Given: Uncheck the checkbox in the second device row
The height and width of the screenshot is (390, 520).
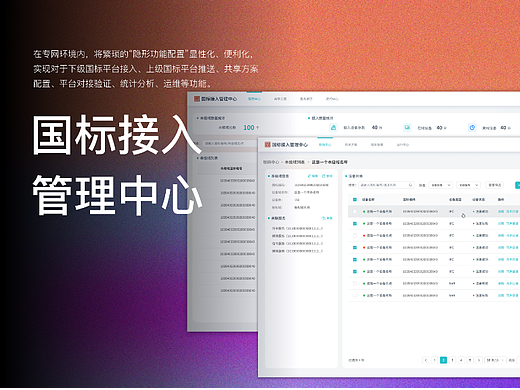Looking at the screenshot, I should 355,223.
